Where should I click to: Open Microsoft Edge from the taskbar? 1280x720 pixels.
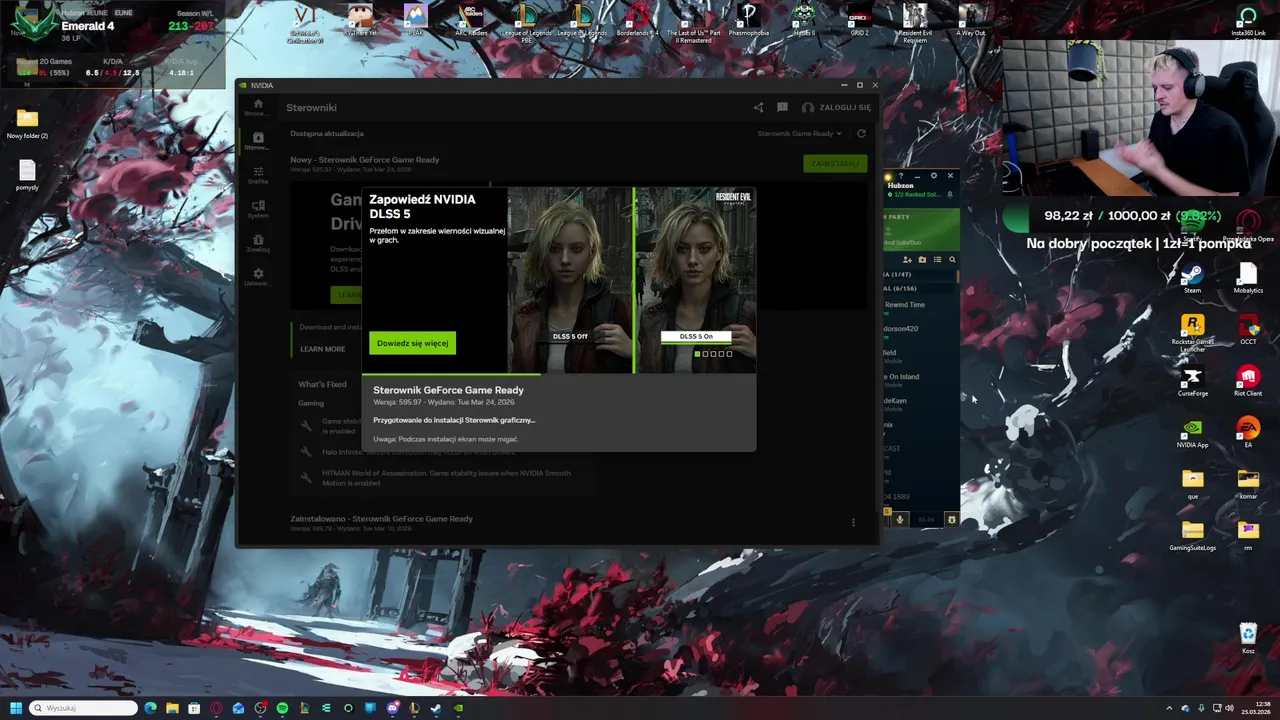click(150, 708)
